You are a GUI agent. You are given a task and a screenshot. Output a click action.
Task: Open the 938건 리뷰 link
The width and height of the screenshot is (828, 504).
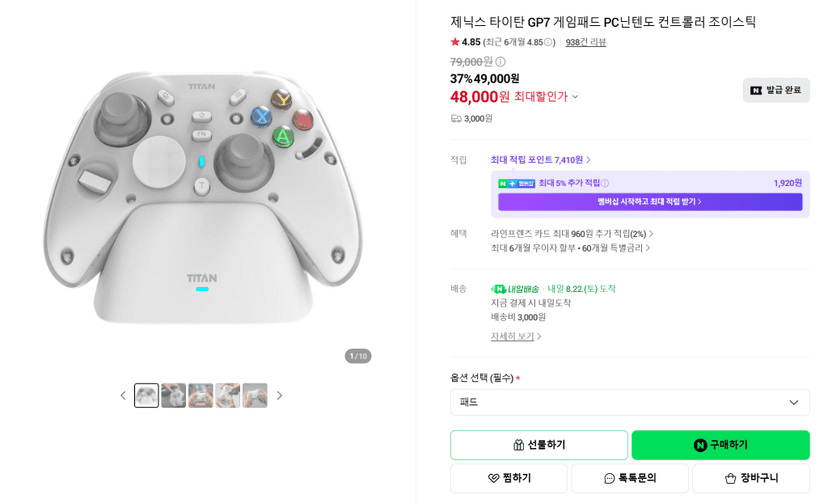point(586,42)
